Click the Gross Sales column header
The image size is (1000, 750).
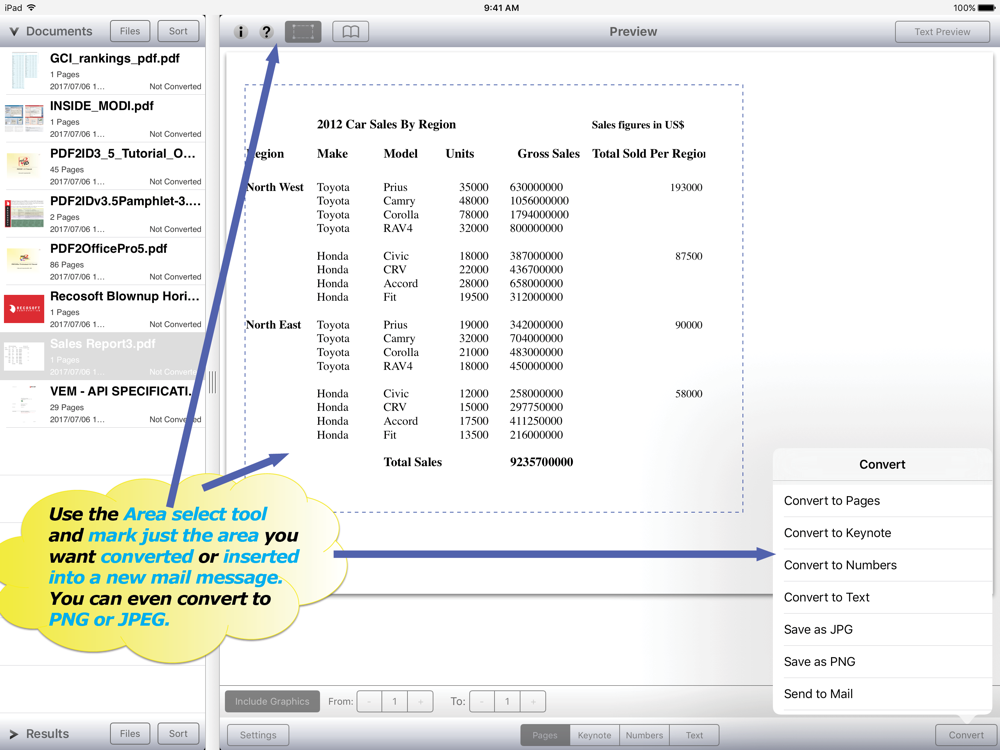tap(548, 154)
